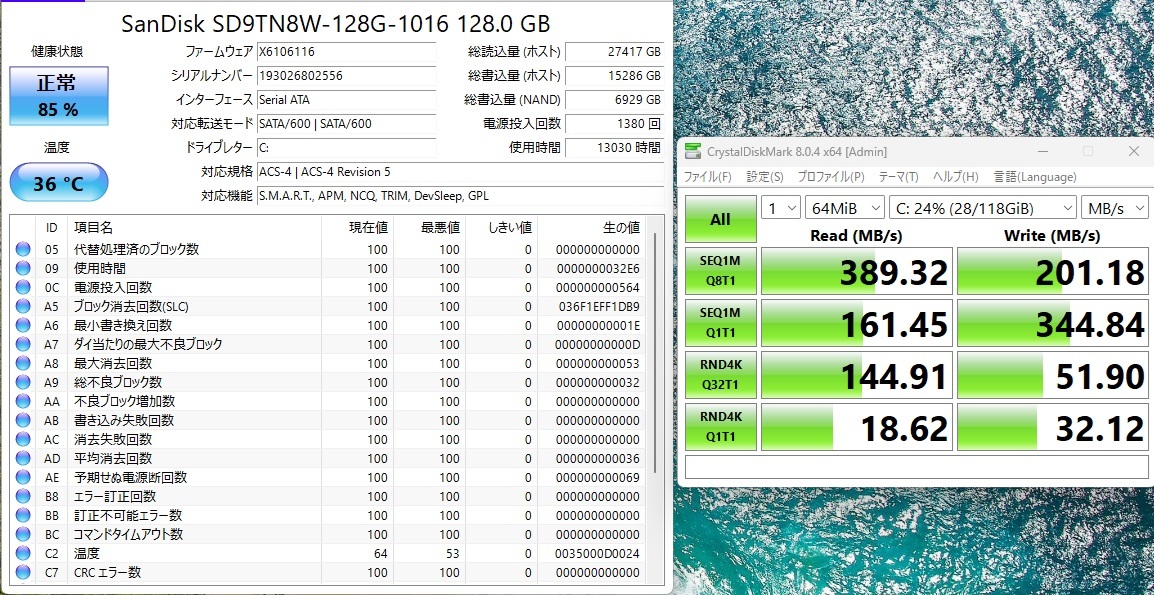Click the blue status orb for row A5
1154x595 pixels.
click(23, 306)
